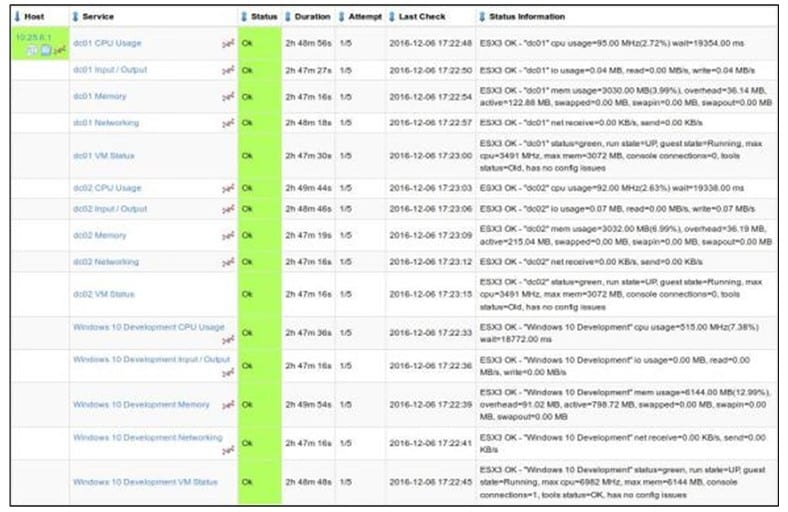Open graph icon for dc01 CPU Usage
Screen dimensions: 788x512
(228, 44)
